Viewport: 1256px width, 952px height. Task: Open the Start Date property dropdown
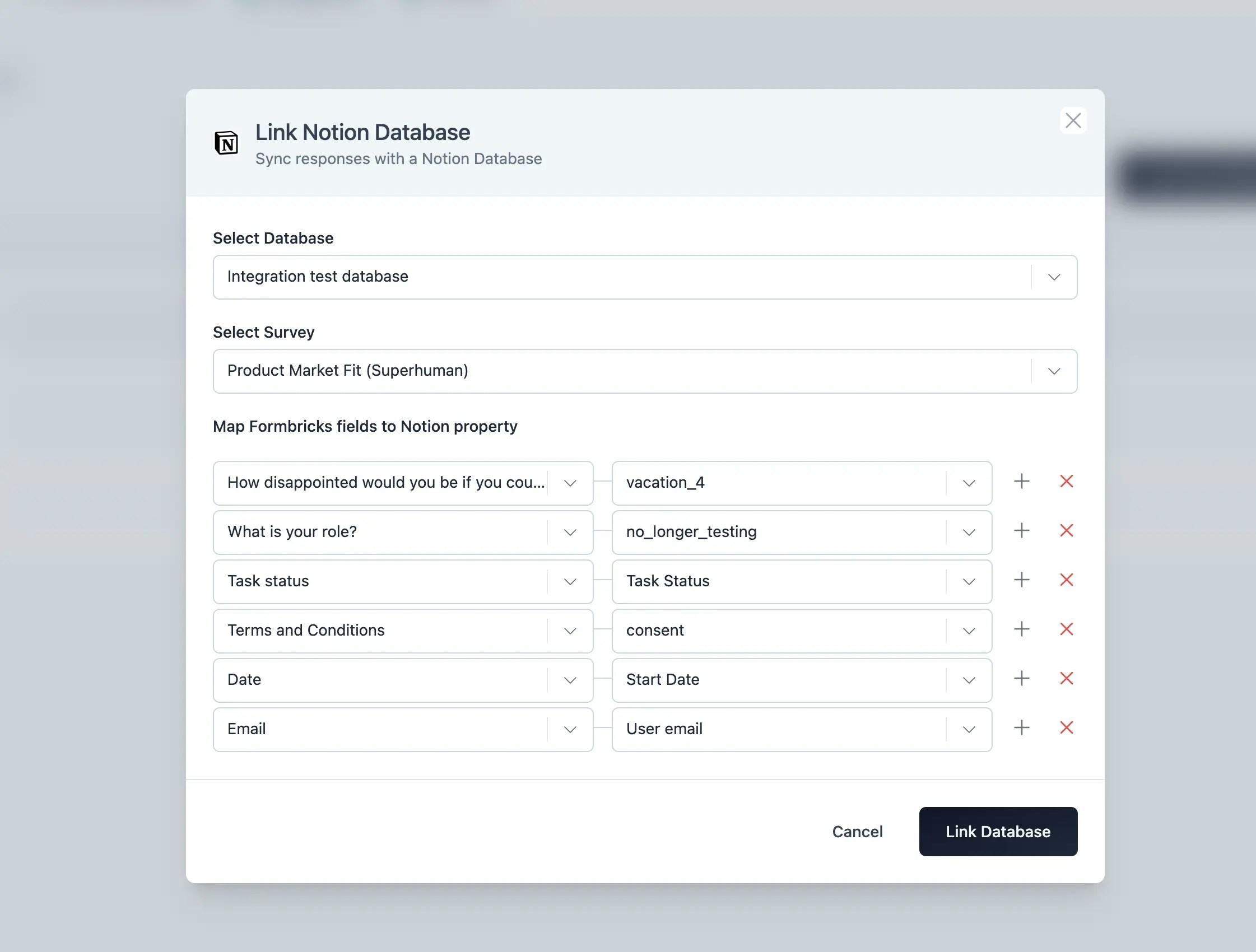click(x=969, y=680)
